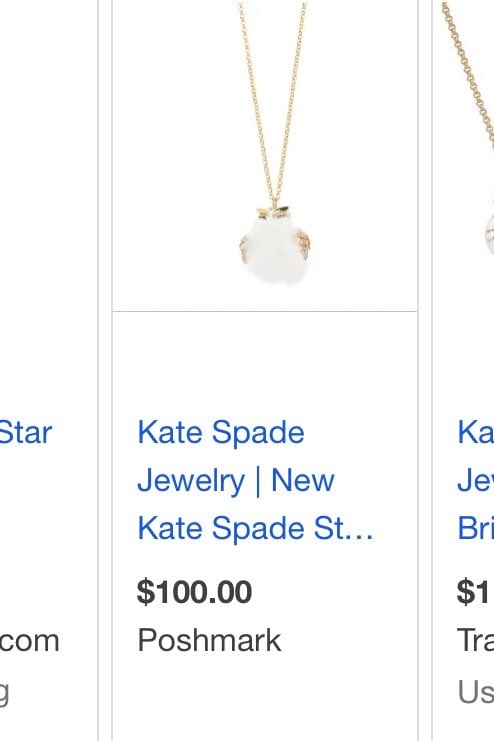Click the cut-off 'g' shipping text on left card
This screenshot has height=741, width=494.
pos(4,693)
